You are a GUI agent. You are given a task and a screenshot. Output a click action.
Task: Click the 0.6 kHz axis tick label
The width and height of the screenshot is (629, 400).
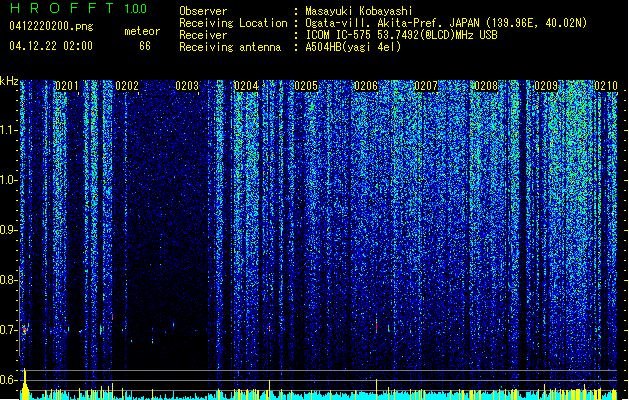click(9, 380)
